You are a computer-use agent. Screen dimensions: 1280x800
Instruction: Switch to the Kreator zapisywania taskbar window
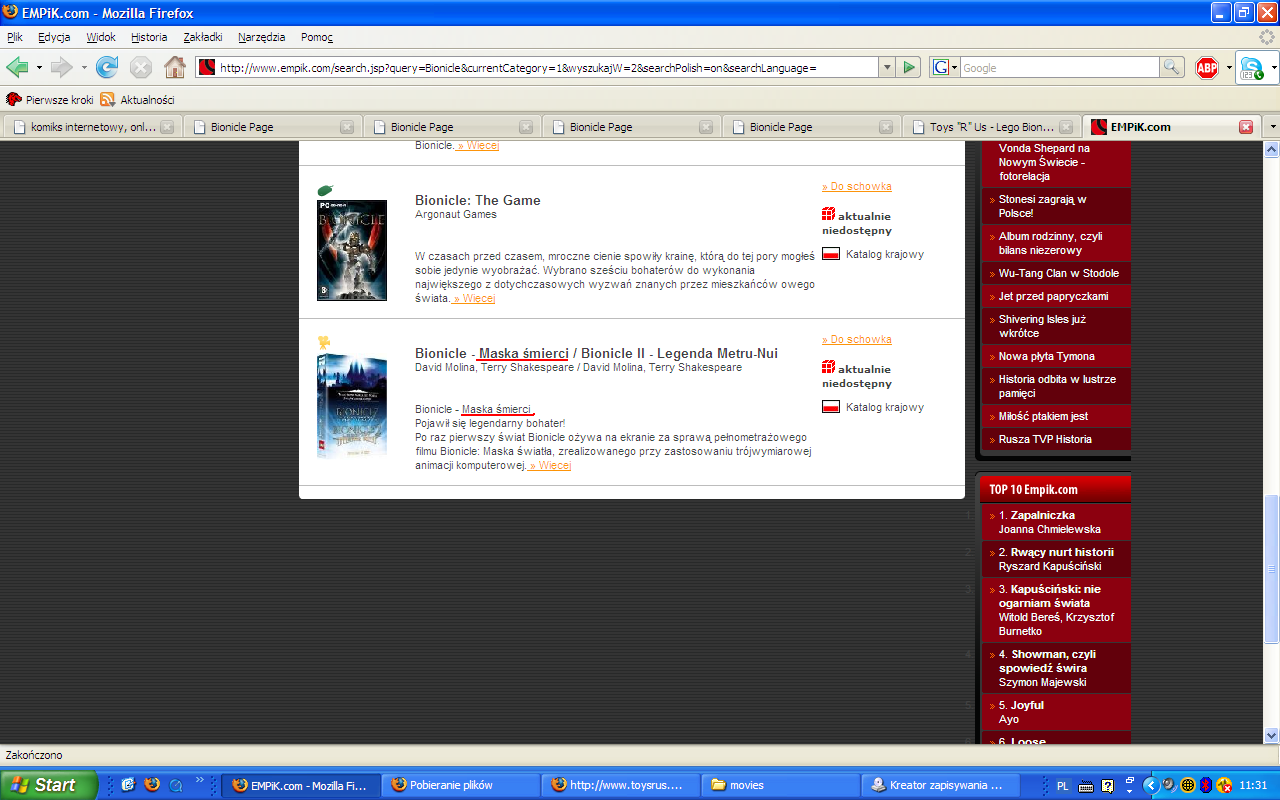point(941,785)
